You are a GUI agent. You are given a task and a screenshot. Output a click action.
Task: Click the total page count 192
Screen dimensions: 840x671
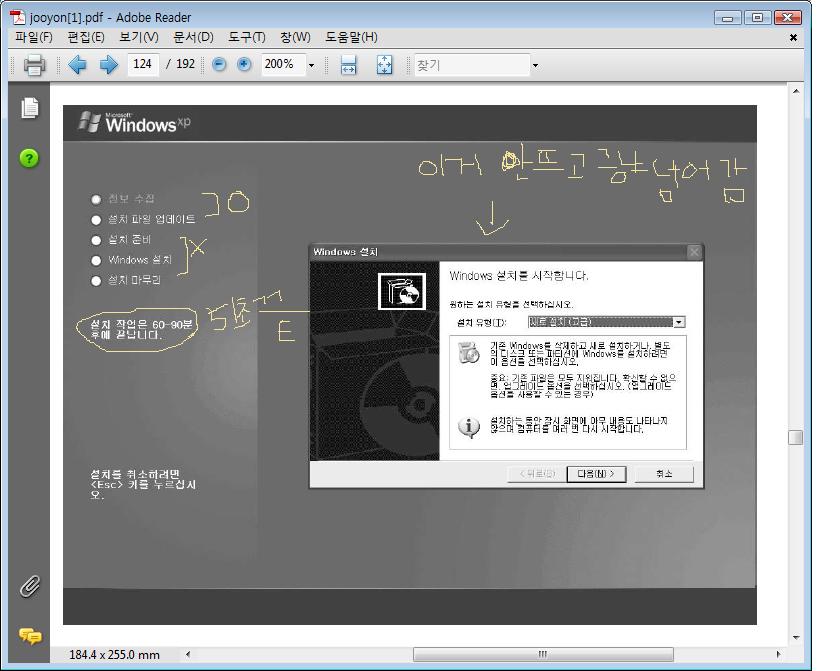pyautogui.click(x=185, y=64)
